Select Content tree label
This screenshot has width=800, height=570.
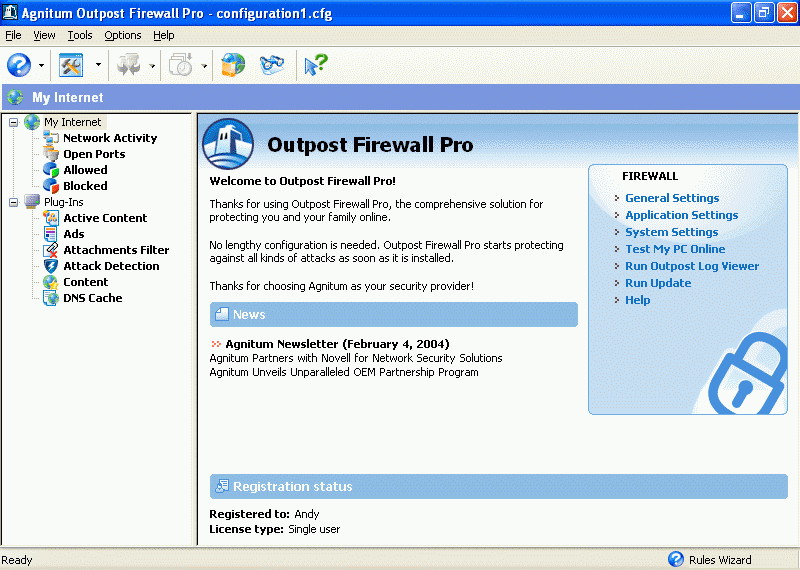(x=86, y=282)
